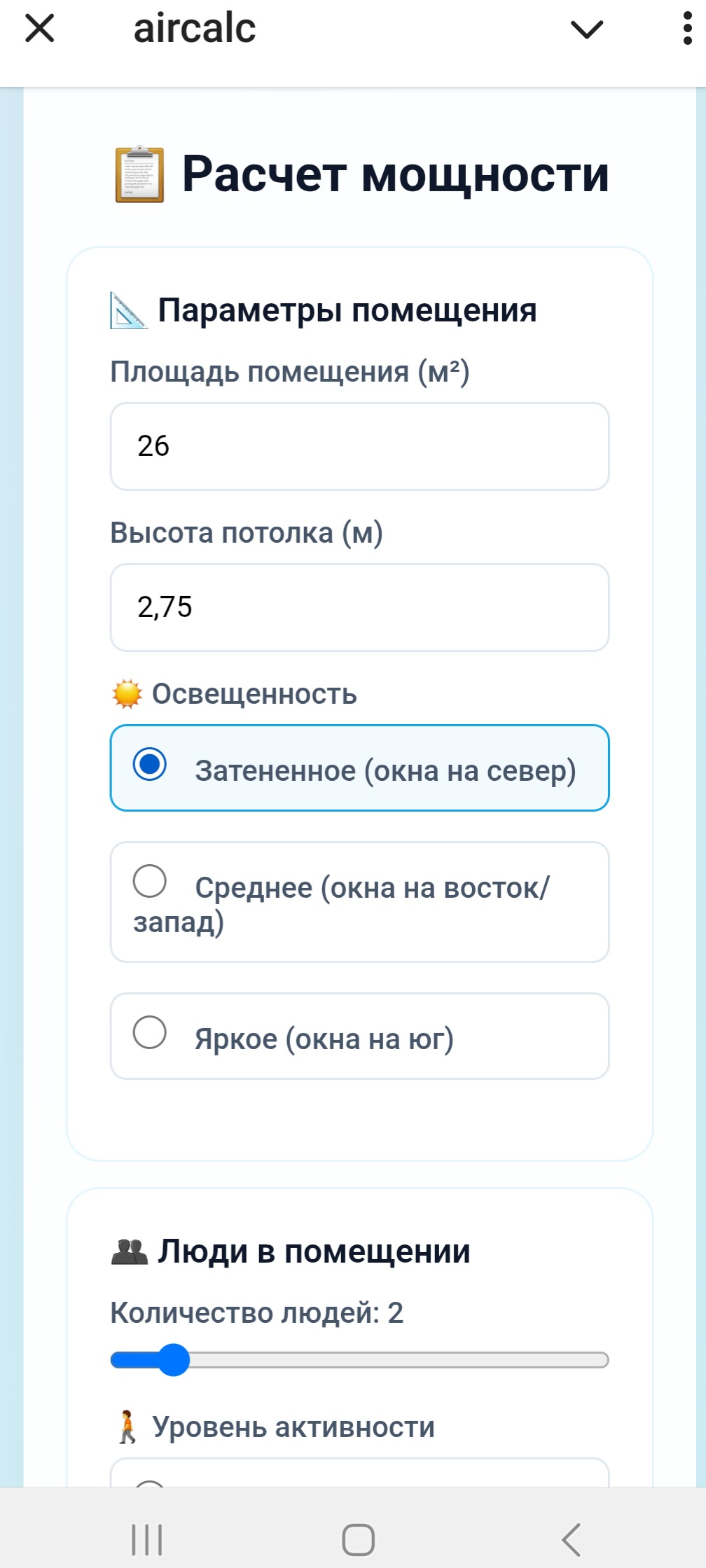Collapse the mini-app with the chevron

[586, 29]
